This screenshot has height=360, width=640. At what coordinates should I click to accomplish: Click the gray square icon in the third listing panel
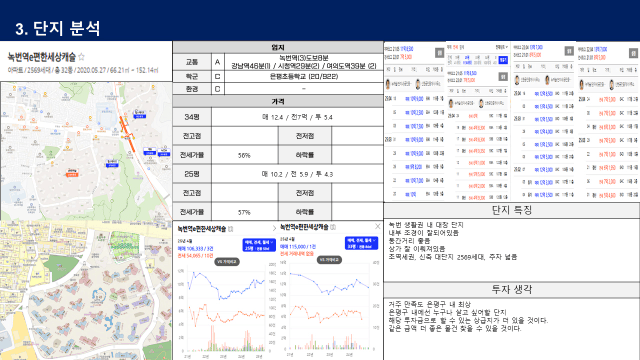[569, 51]
